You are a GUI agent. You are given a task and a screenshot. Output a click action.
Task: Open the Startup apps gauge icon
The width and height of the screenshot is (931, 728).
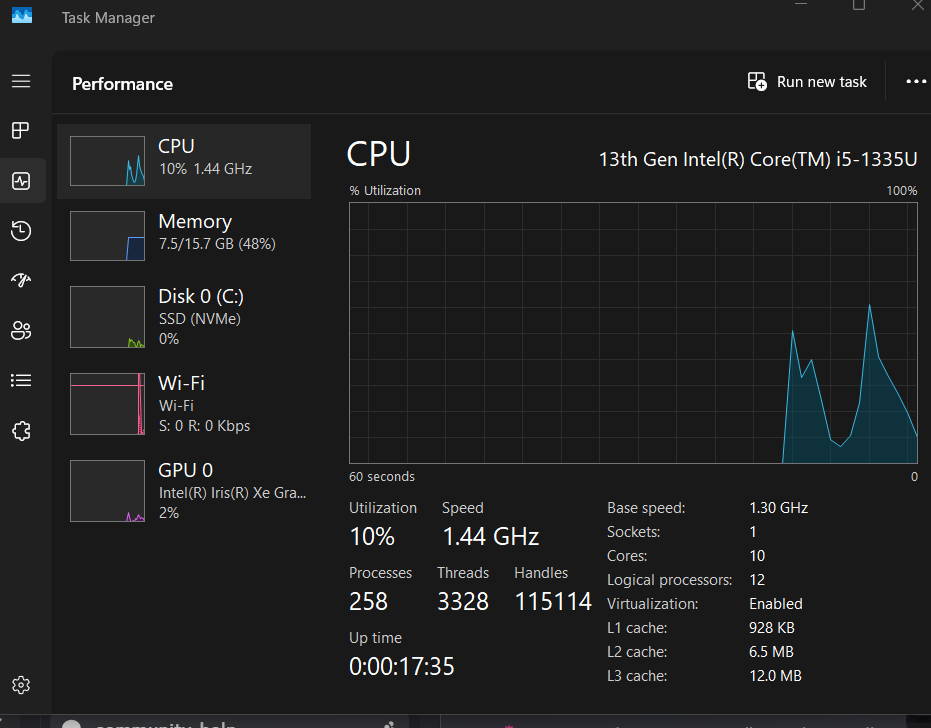21,280
